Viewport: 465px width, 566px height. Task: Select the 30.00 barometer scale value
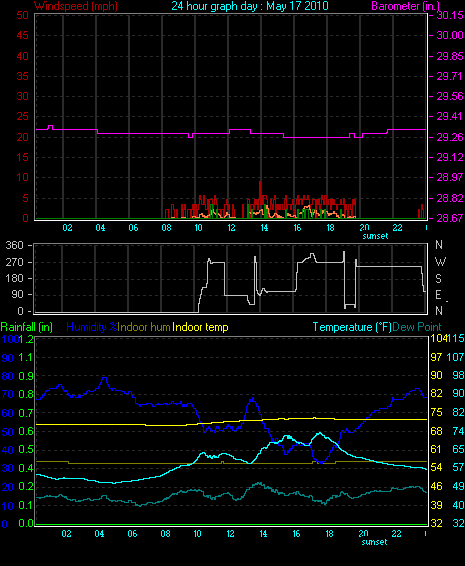tap(450, 35)
